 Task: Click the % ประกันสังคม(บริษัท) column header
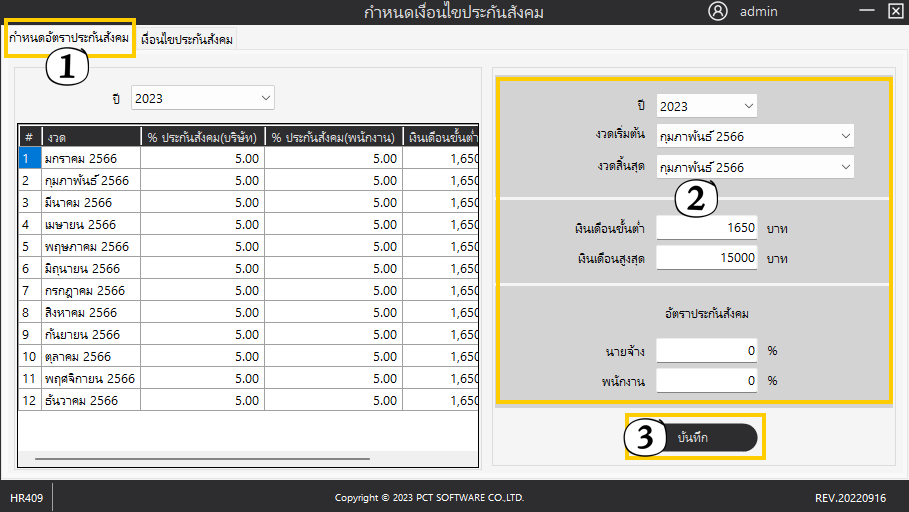pos(202,136)
